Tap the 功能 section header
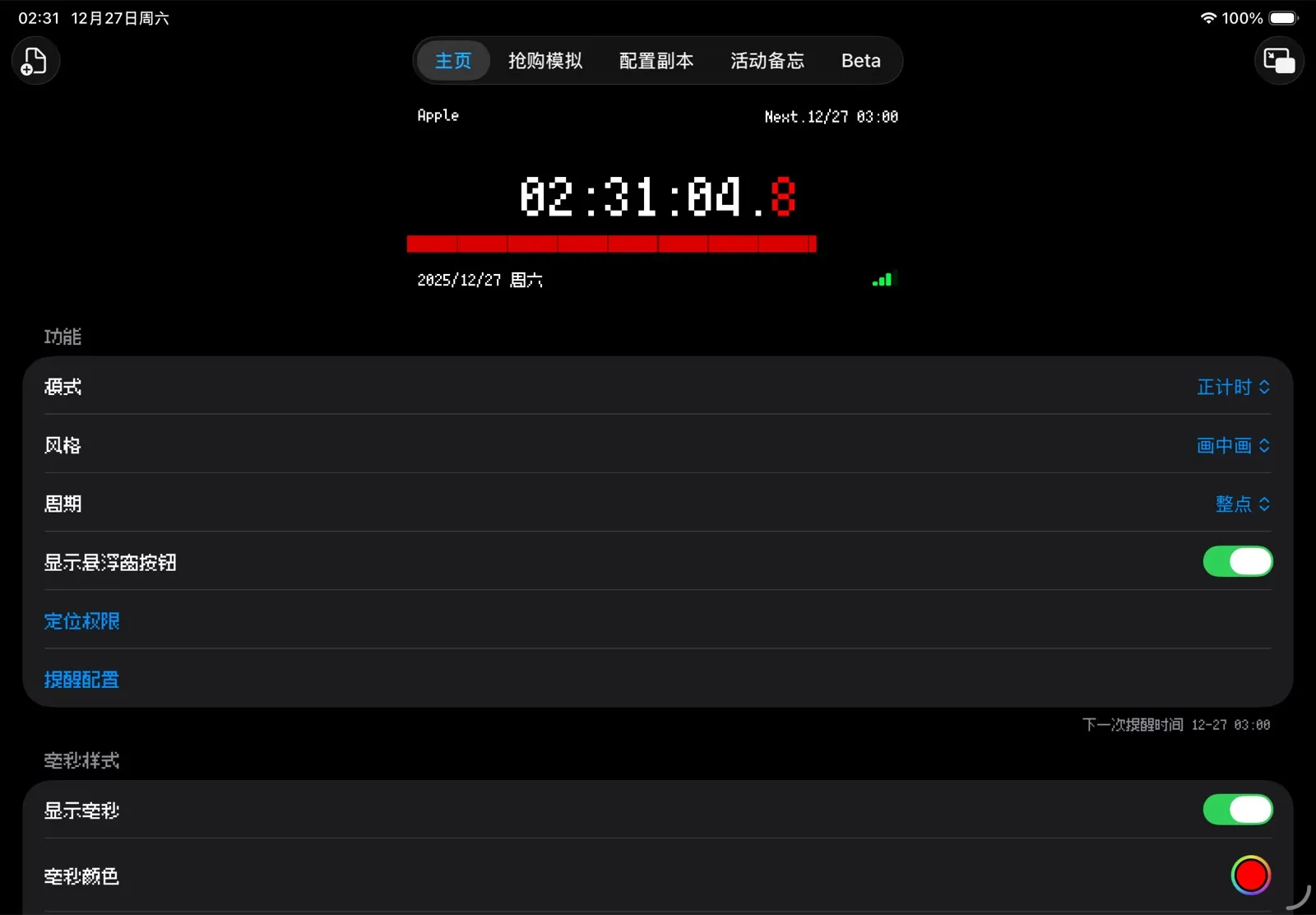The image size is (1316, 915). [63, 337]
